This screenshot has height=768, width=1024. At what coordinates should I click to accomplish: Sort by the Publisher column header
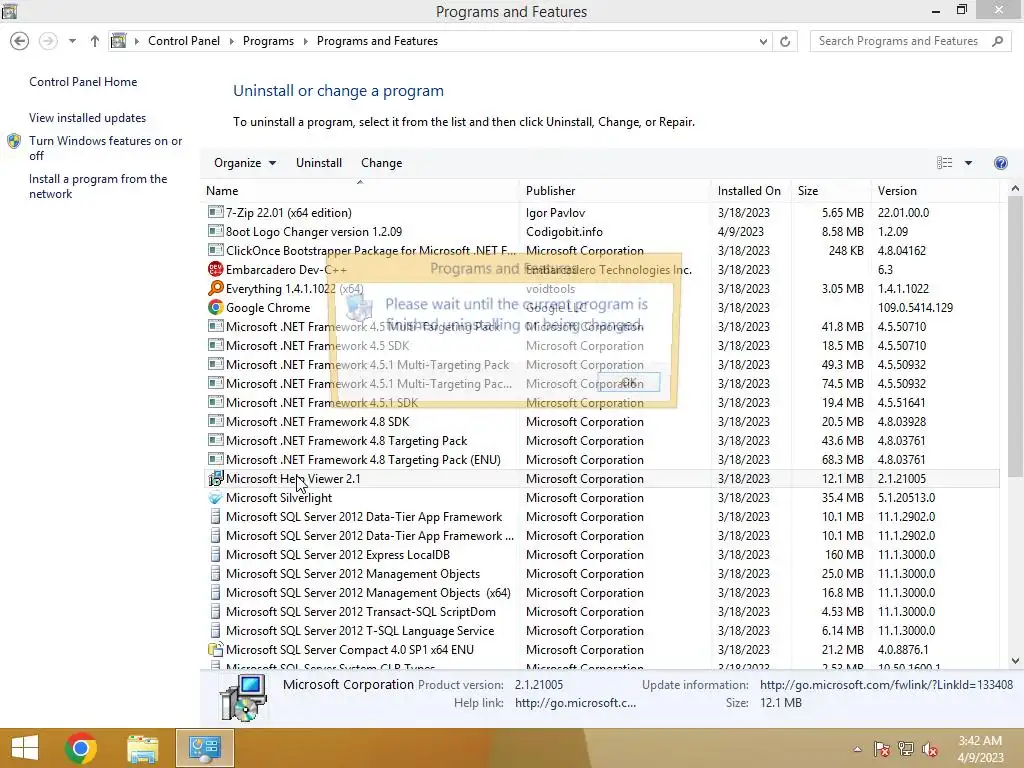[x=615, y=191]
